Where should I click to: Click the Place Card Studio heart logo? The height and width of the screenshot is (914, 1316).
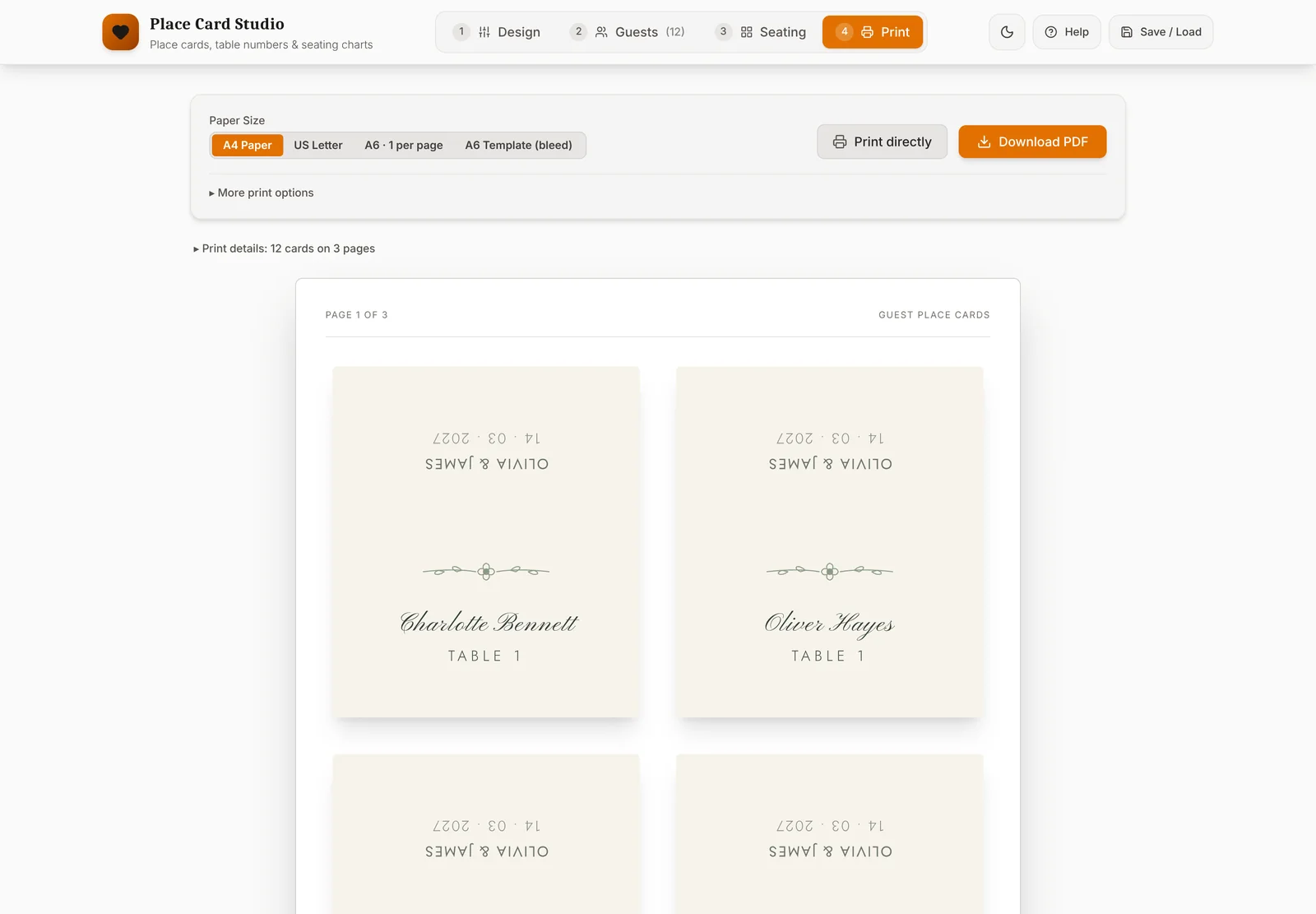coord(120,32)
